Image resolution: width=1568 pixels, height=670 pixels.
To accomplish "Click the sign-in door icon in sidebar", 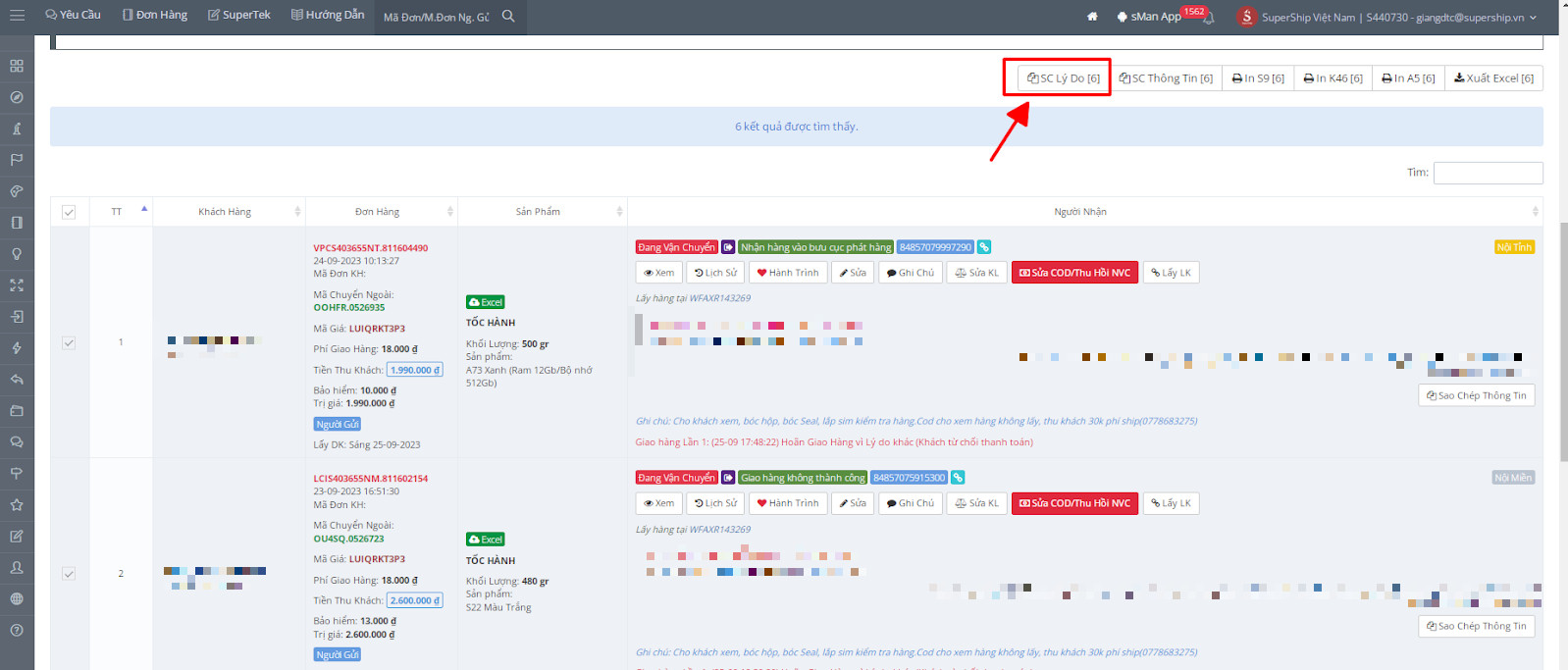I will coord(17,317).
